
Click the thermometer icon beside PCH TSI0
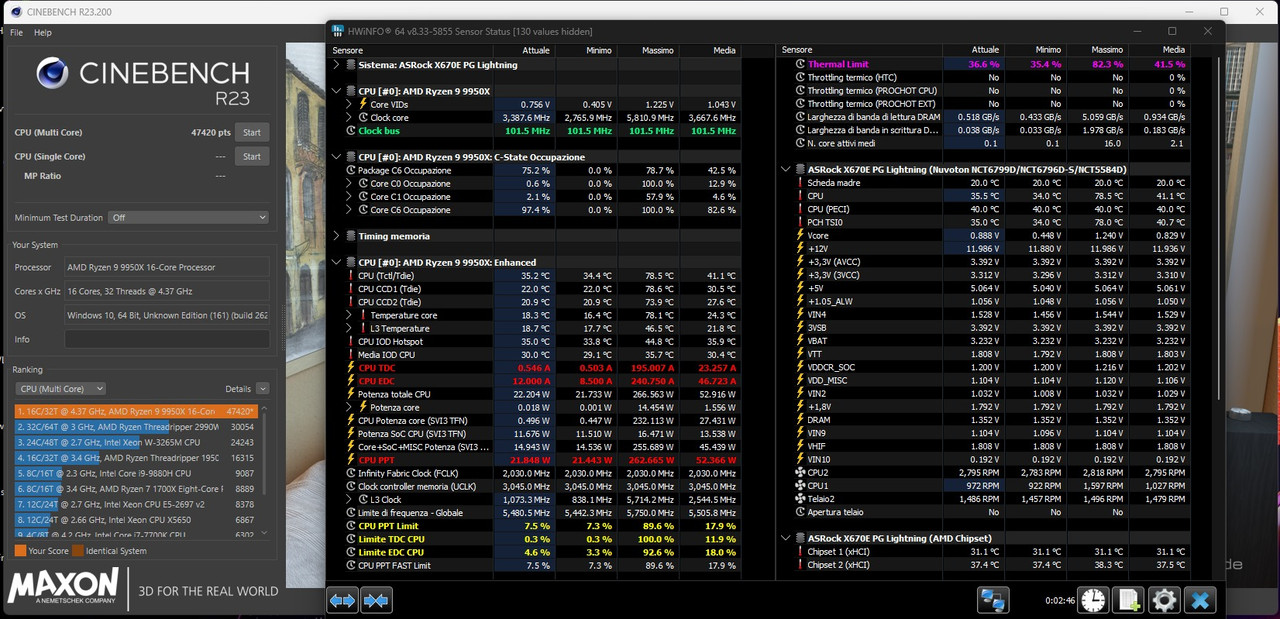[800, 222]
